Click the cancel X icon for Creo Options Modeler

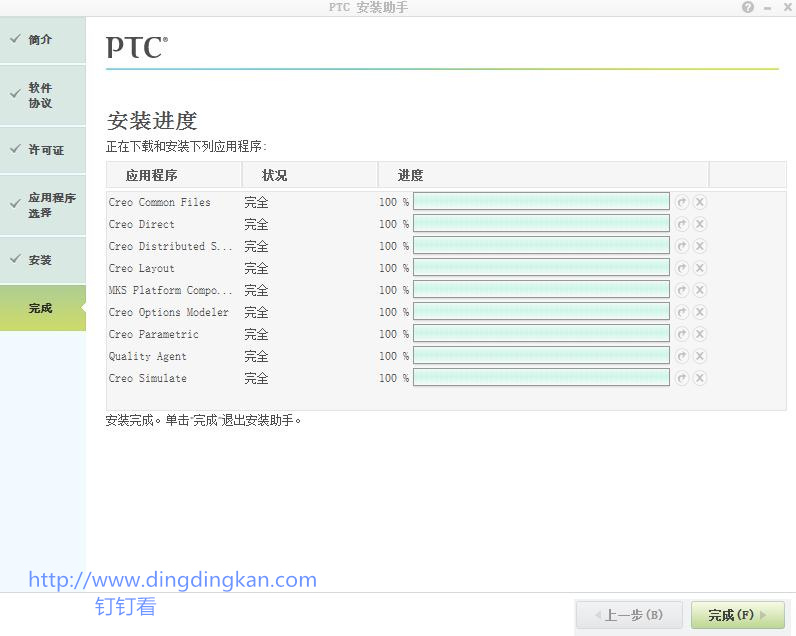(700, 312)
